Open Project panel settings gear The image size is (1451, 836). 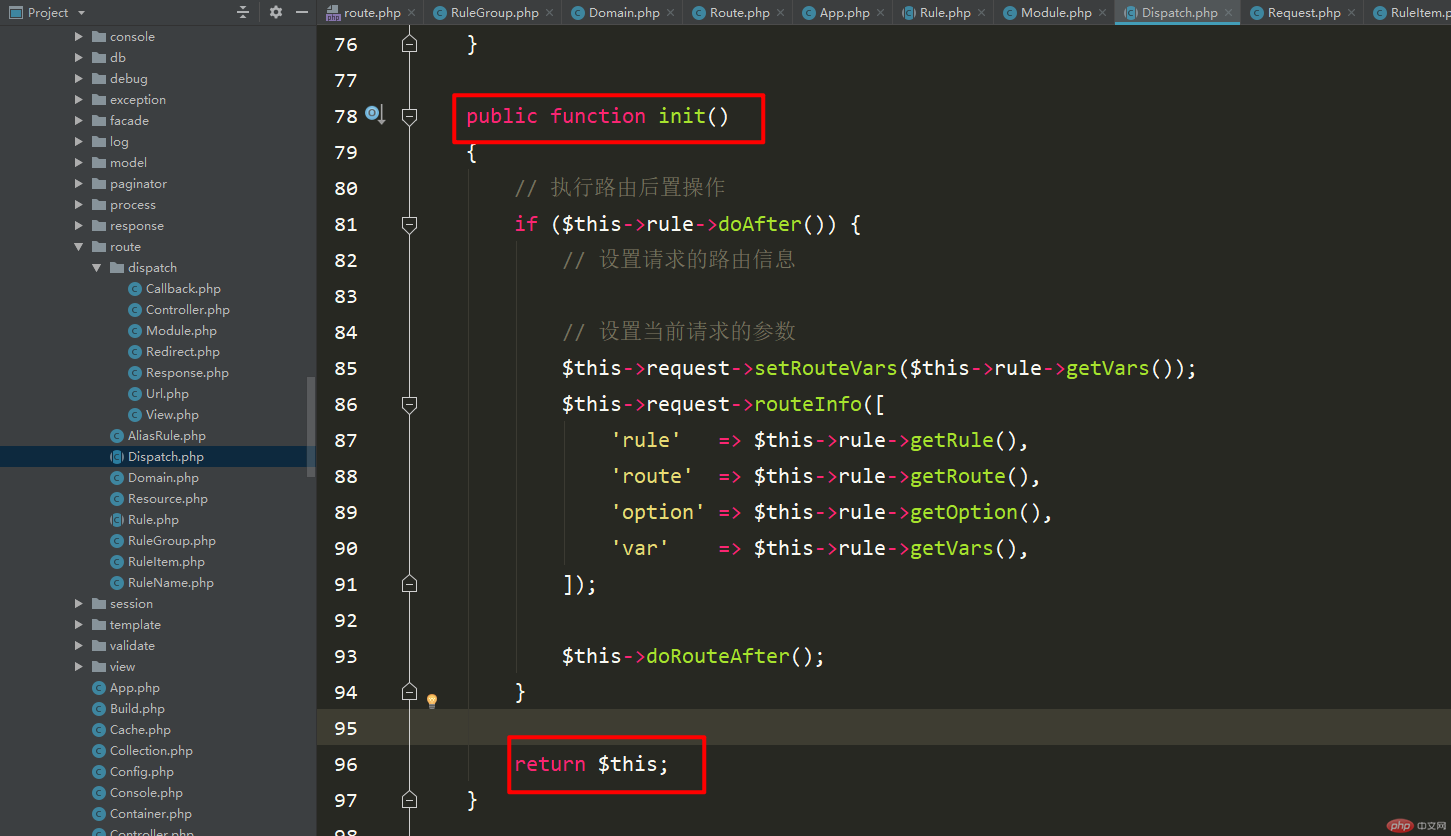tap(276, 12)
